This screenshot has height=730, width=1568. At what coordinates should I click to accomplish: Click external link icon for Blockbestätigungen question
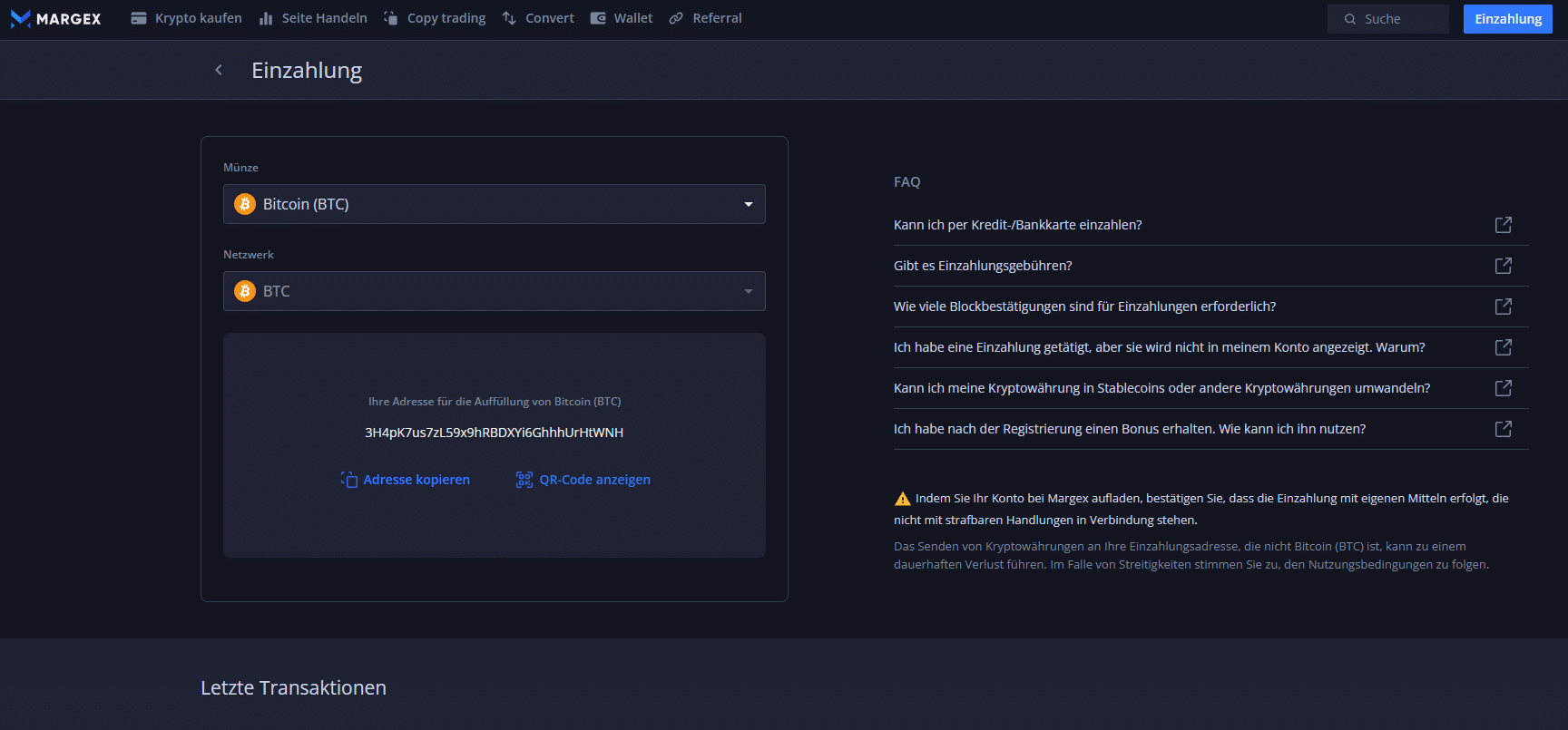click(1504, 307)
